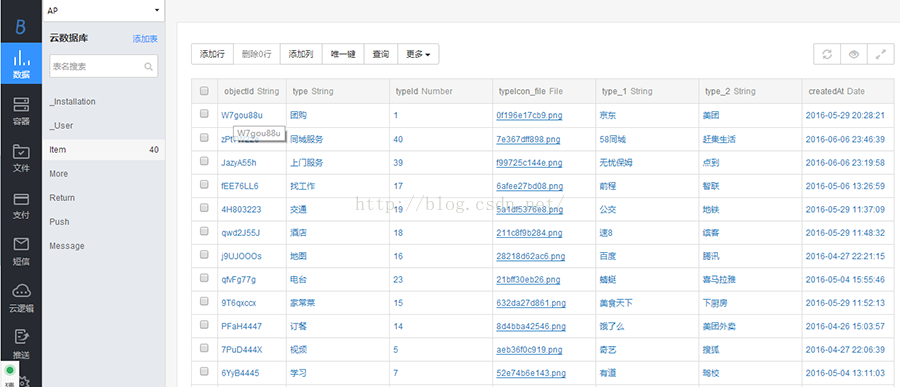The width and height of the screenshot is (900, 387).
Task: Select the _Installation table
Action: [x=104, y=102]
